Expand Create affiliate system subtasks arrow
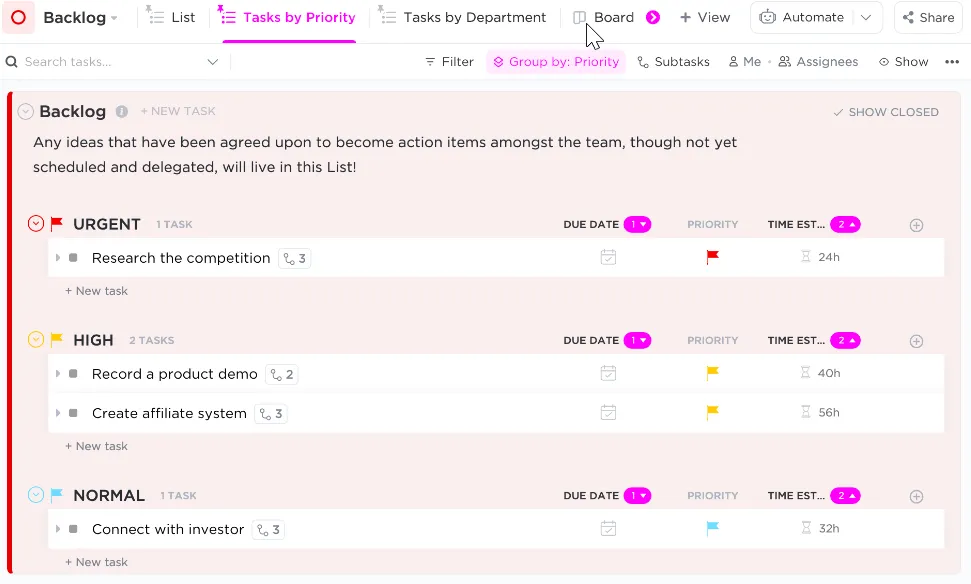The height and width of the screenshot is (584, 971). (x=57, y=412)
